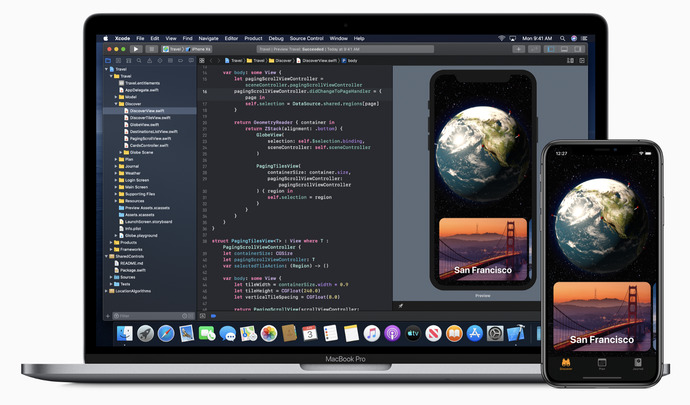Open the Breakpoint navigator icon

click(180, 61)
